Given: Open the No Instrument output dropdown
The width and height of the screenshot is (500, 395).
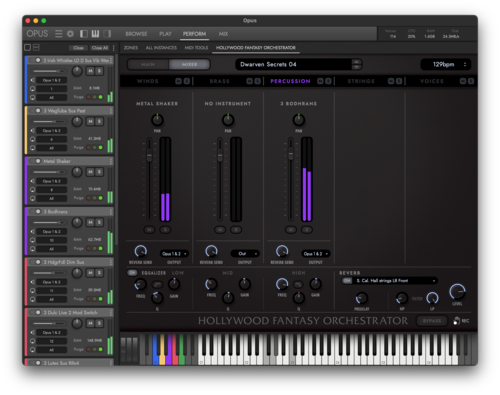Looking at the screenshot, I should (245, 254).
